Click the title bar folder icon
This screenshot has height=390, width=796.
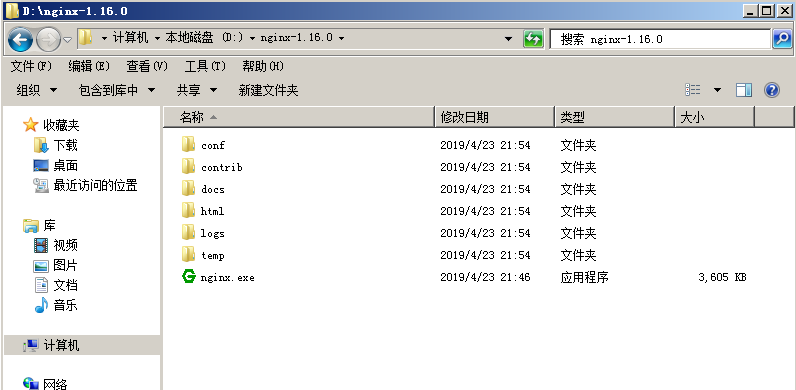12,10
